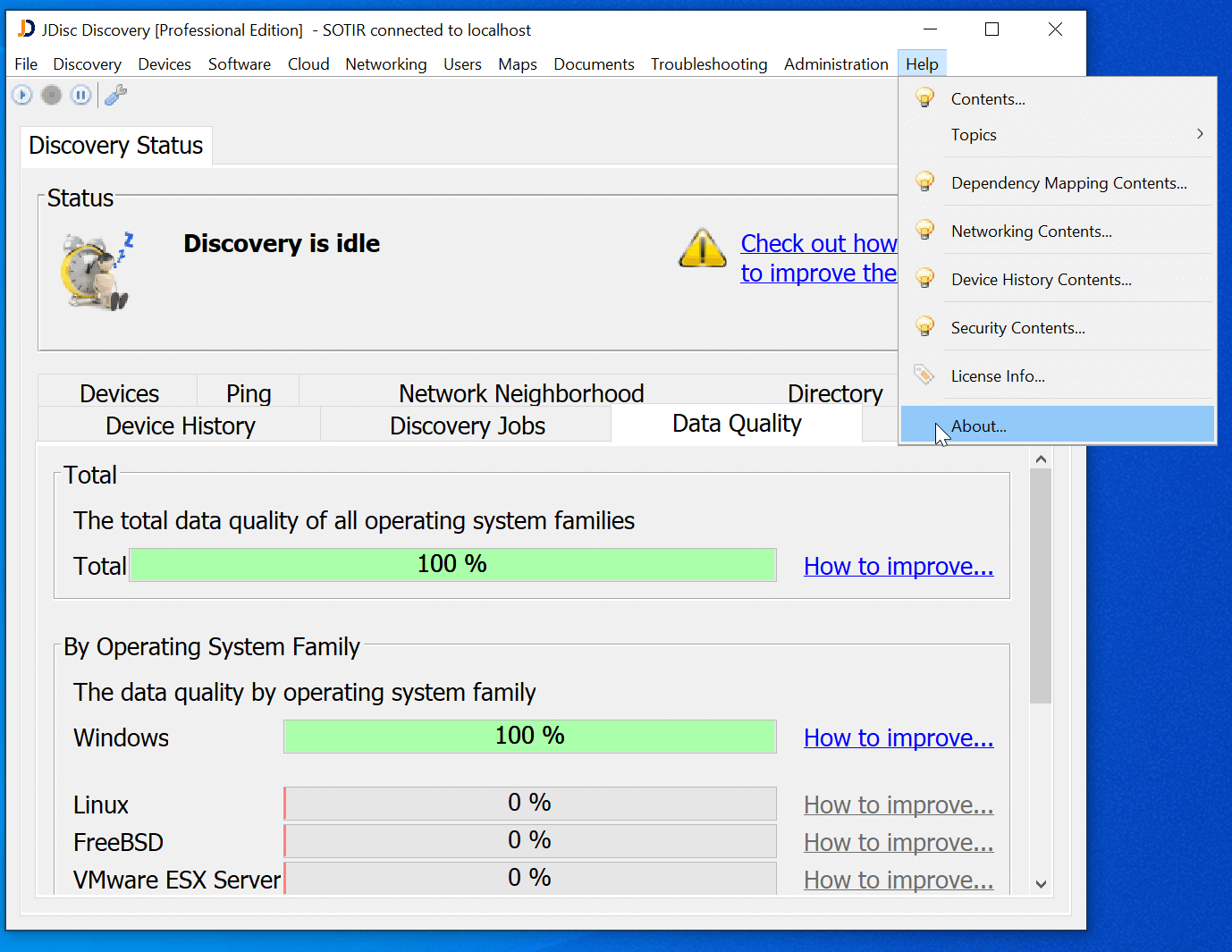Click the lightbulb icon beside Contents
The image size is (1232, 952).
924,97
